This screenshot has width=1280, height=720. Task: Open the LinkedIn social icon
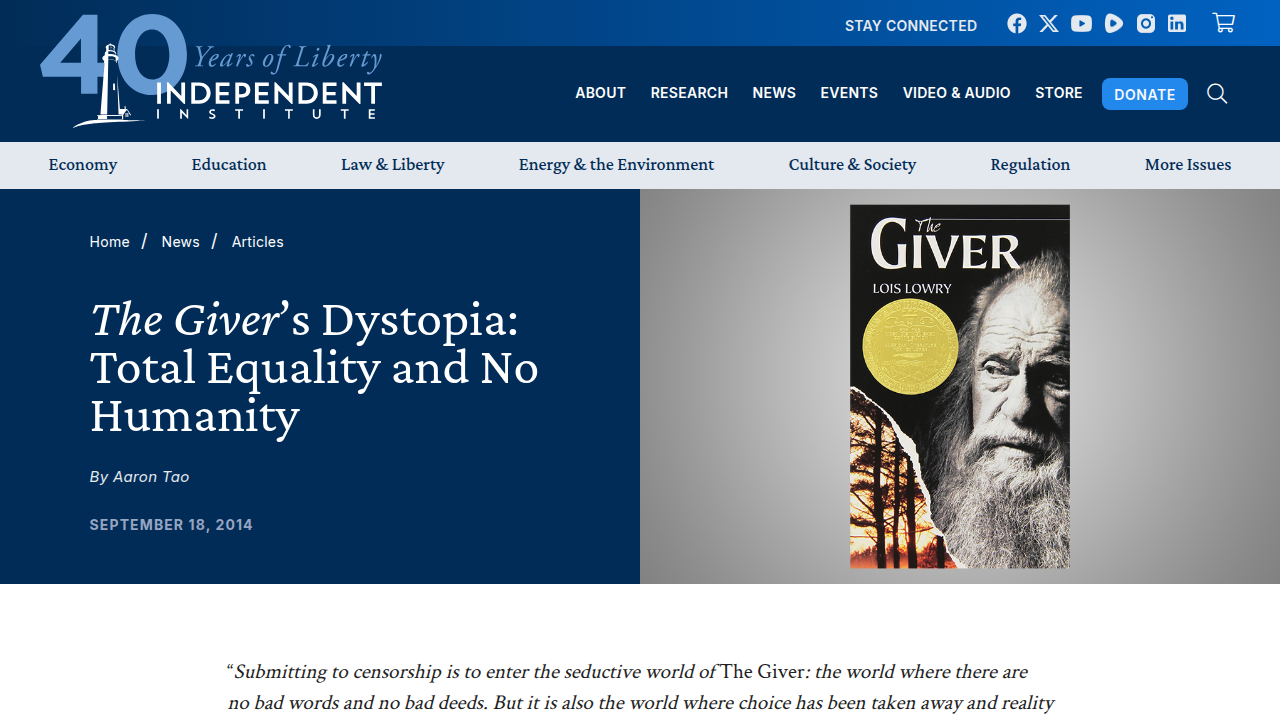(1177, 24)
